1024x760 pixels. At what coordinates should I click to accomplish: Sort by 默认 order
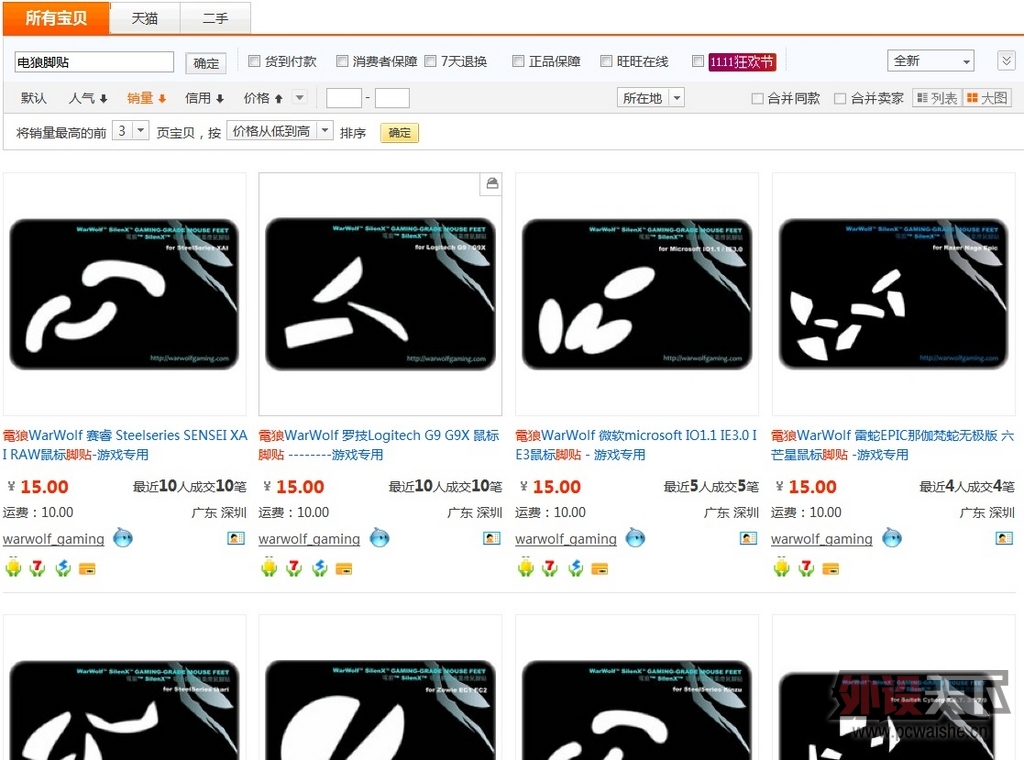pos(33,98)
